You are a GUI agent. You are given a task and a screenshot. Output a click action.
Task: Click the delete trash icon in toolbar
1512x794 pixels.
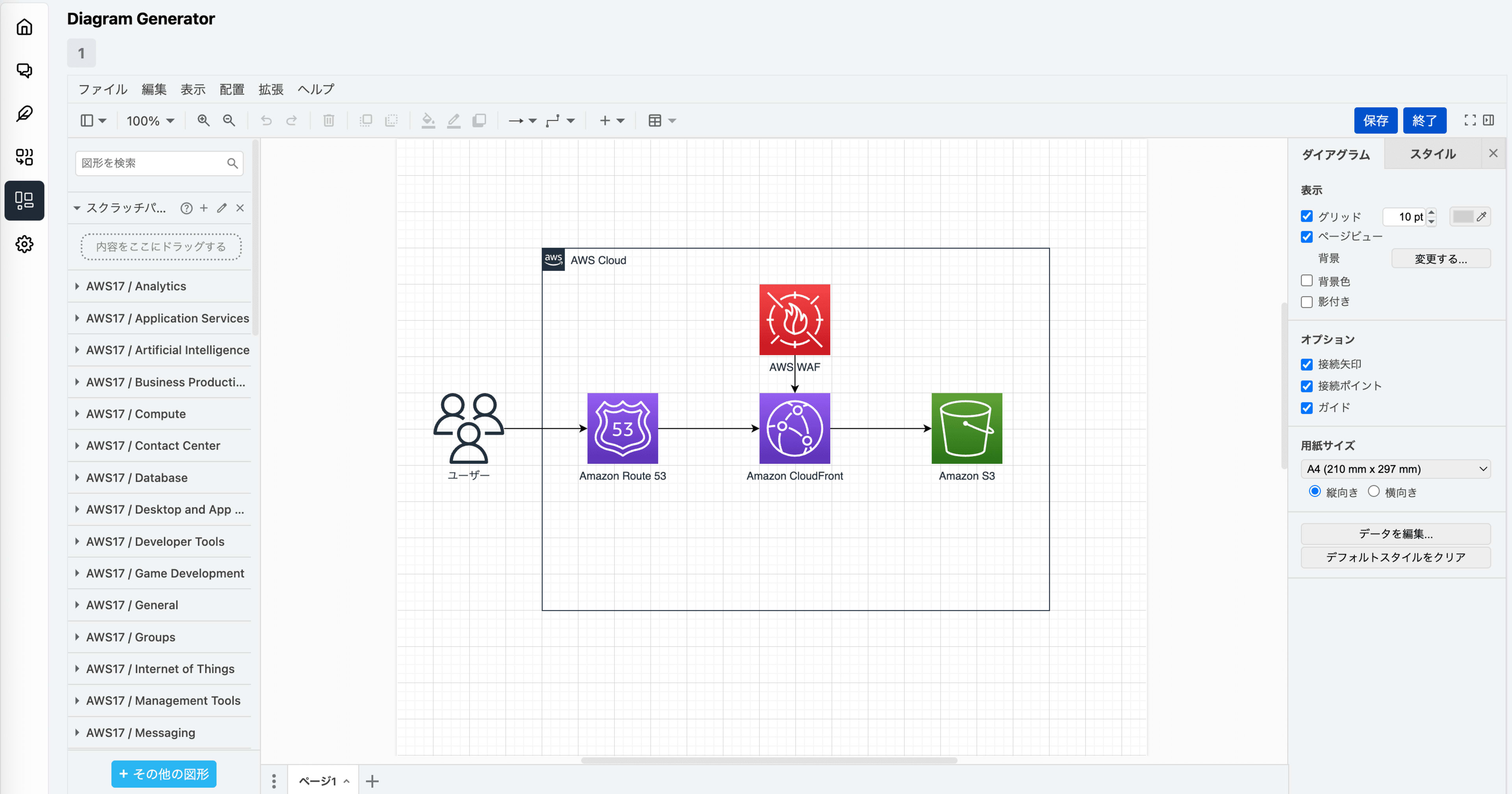(329, 120)
